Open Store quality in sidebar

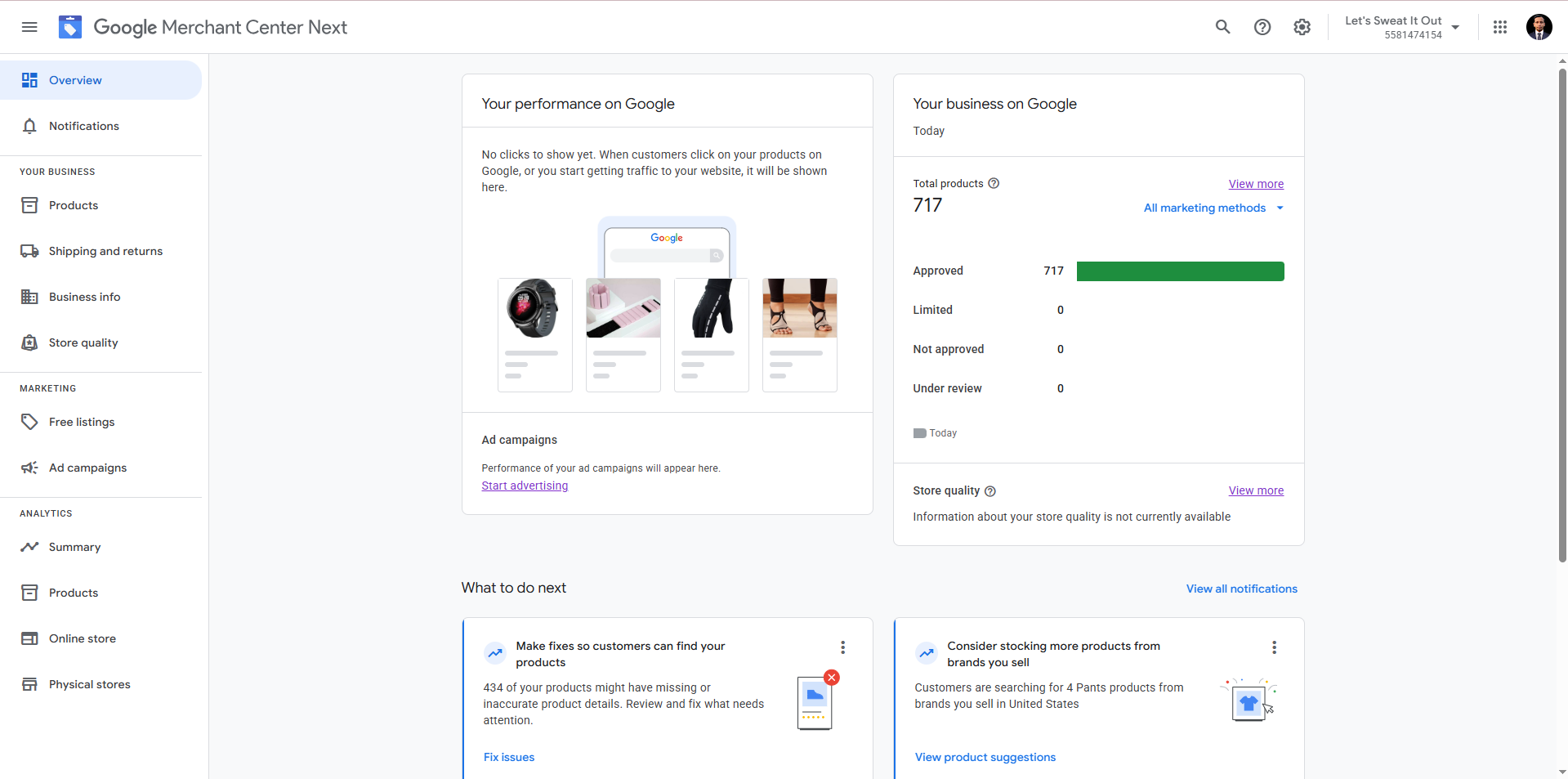(101, 342)
